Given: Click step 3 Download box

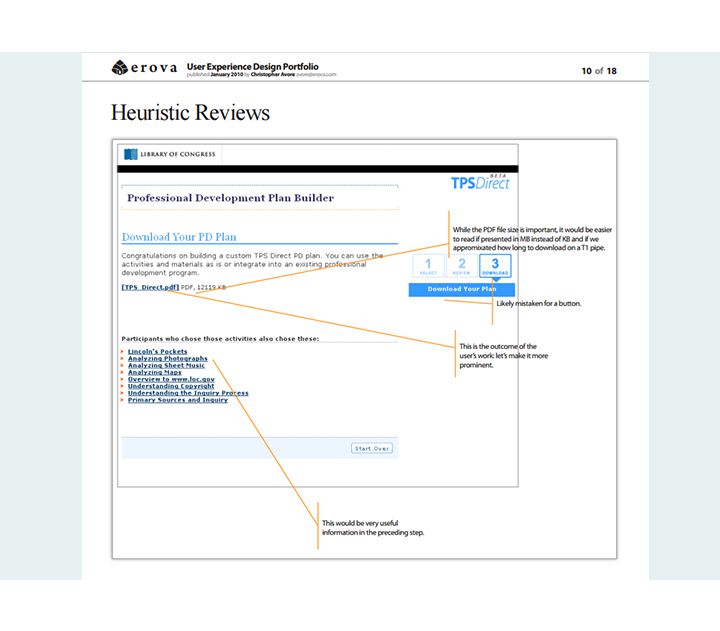Looking at the screenshot, I should click(495, 266).
